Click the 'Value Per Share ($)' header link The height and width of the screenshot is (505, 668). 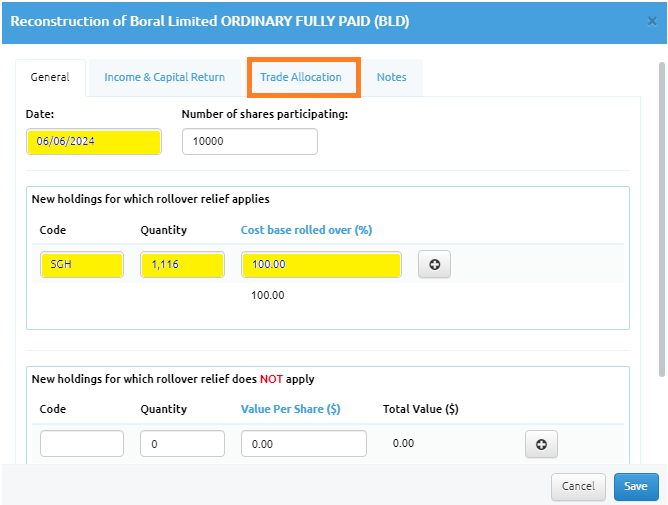290,409
